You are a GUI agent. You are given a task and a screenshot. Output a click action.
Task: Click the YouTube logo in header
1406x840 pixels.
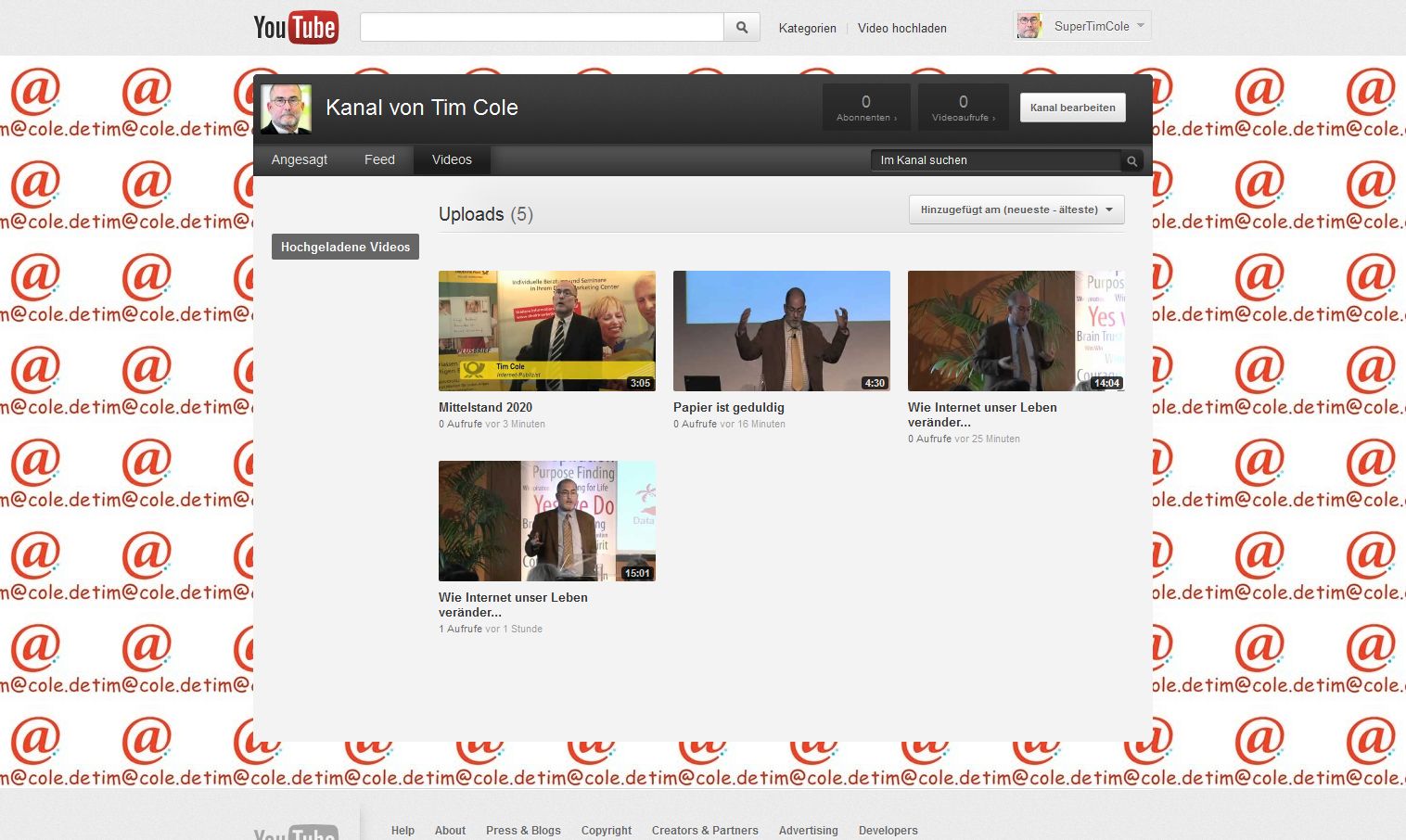coord(296,28)
